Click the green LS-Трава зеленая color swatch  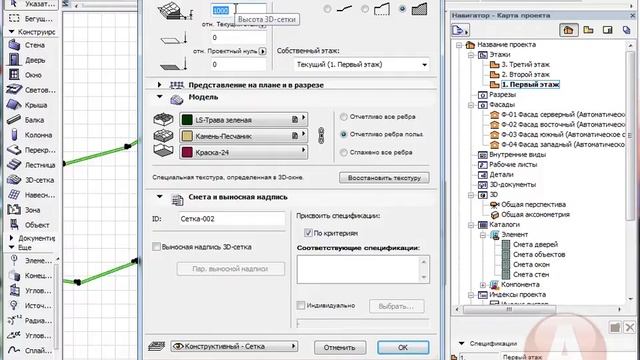click(187, 120)
